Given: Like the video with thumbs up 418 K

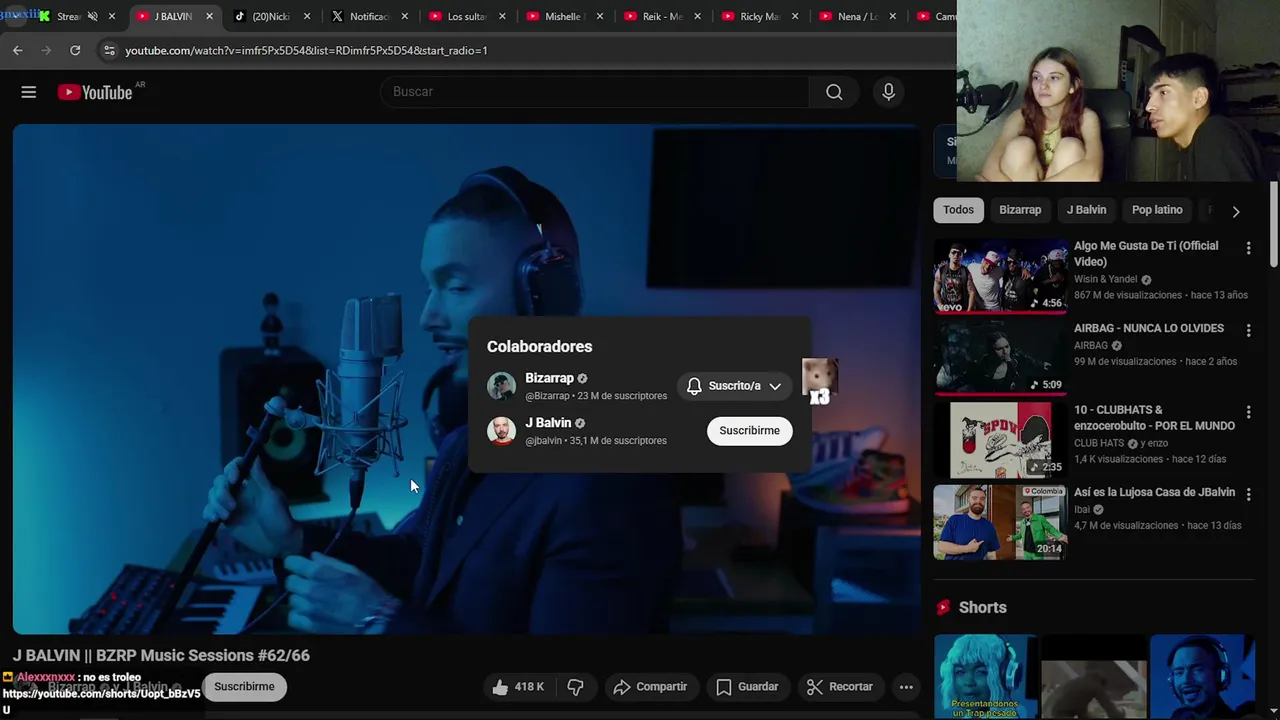Looking at the screenshot, I should click(518, 687).
